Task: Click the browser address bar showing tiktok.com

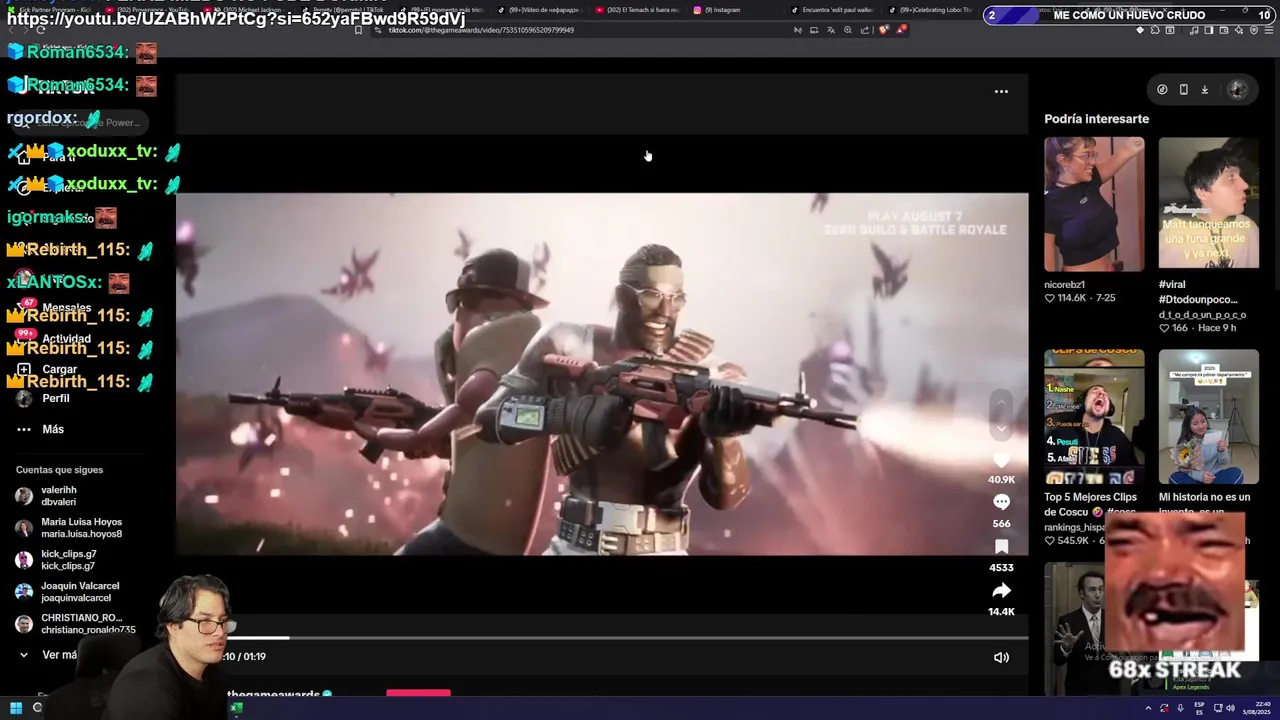Action: click(x=580, y=30)
